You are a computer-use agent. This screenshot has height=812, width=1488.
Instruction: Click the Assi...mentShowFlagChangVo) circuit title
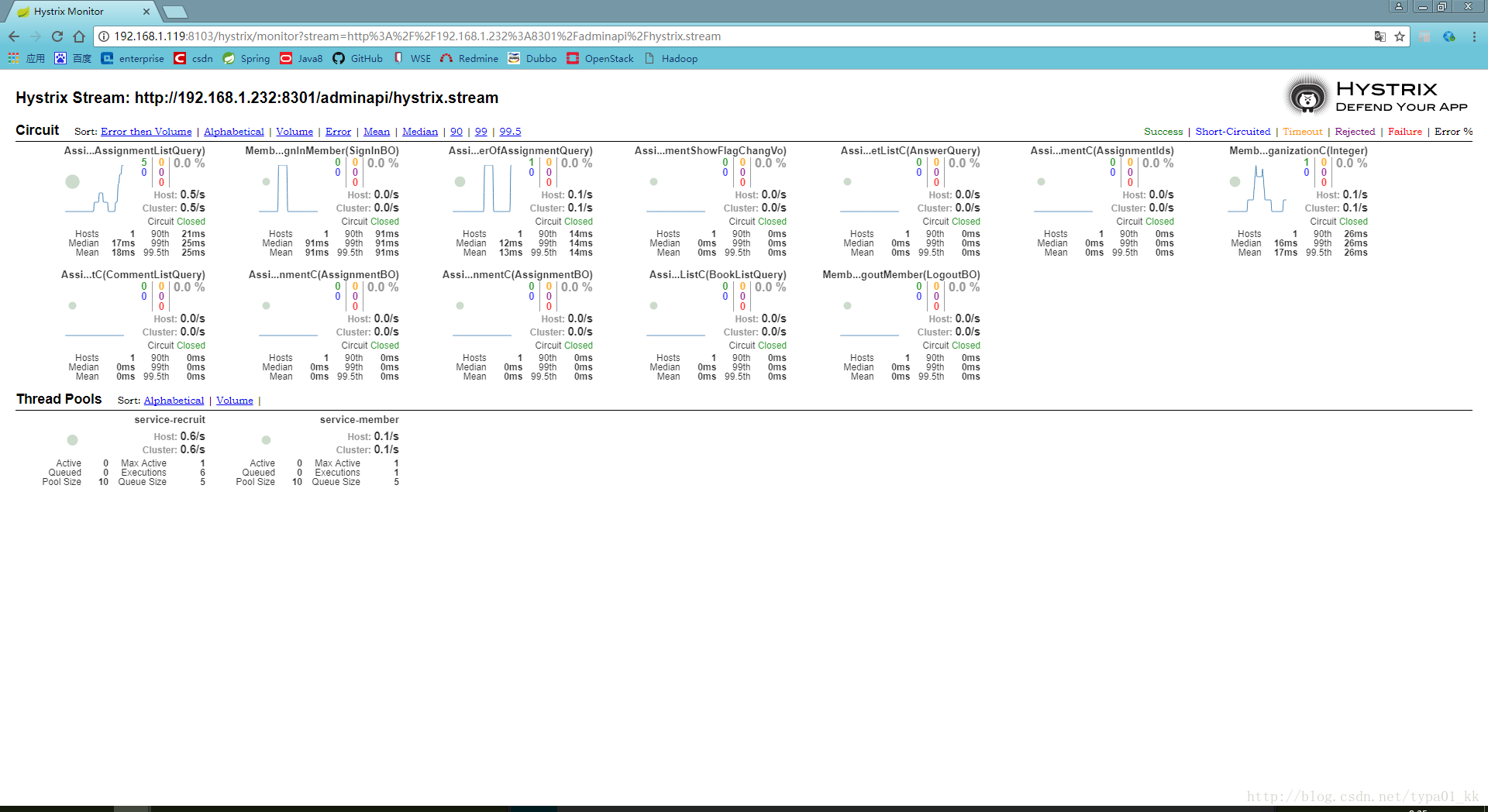(711, 150)
